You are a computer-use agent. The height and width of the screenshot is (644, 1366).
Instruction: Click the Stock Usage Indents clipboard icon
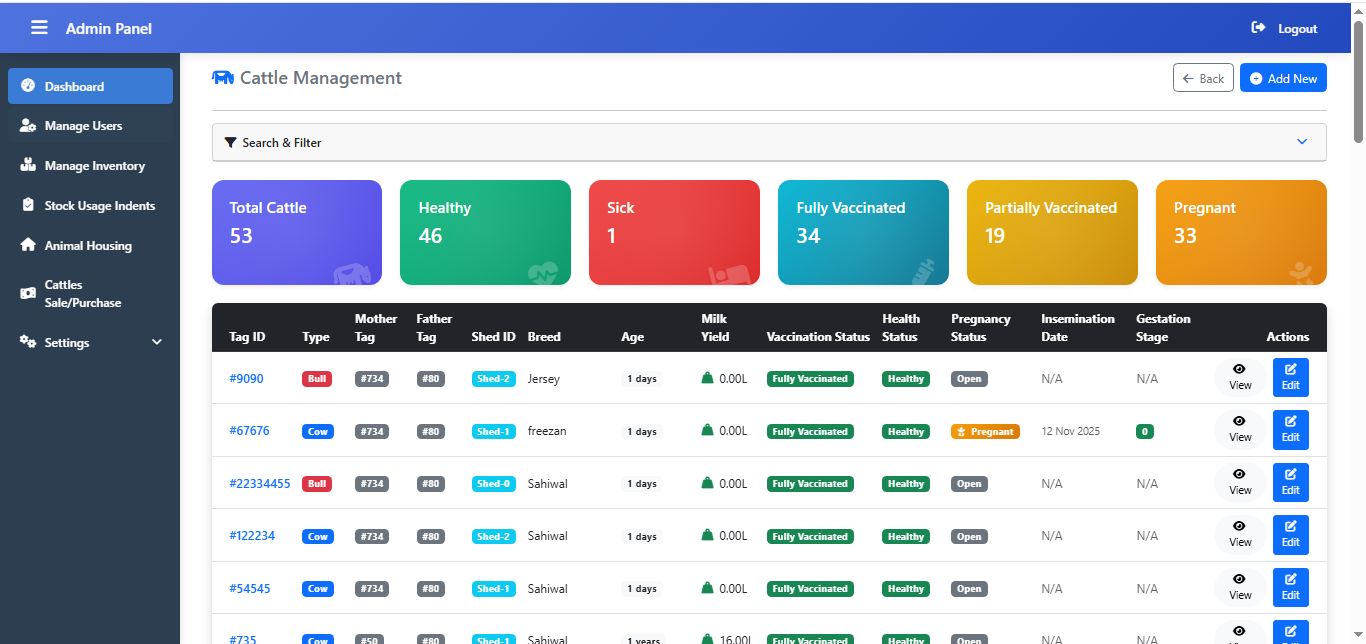(28, 206)
